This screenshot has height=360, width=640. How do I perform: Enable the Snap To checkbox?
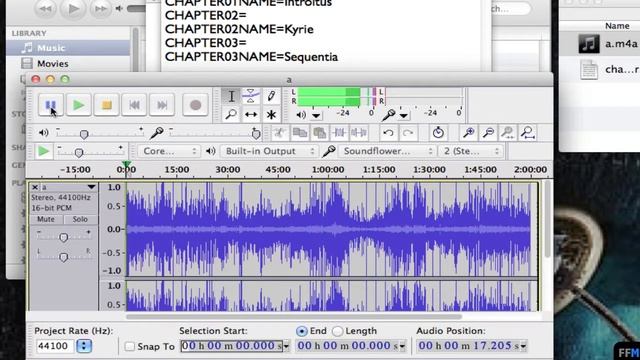[129, 347]
